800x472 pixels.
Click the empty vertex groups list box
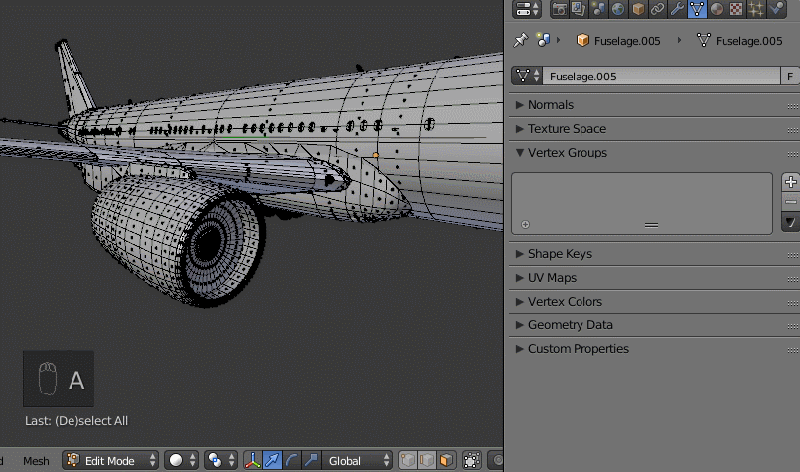(x=642, y=203)
